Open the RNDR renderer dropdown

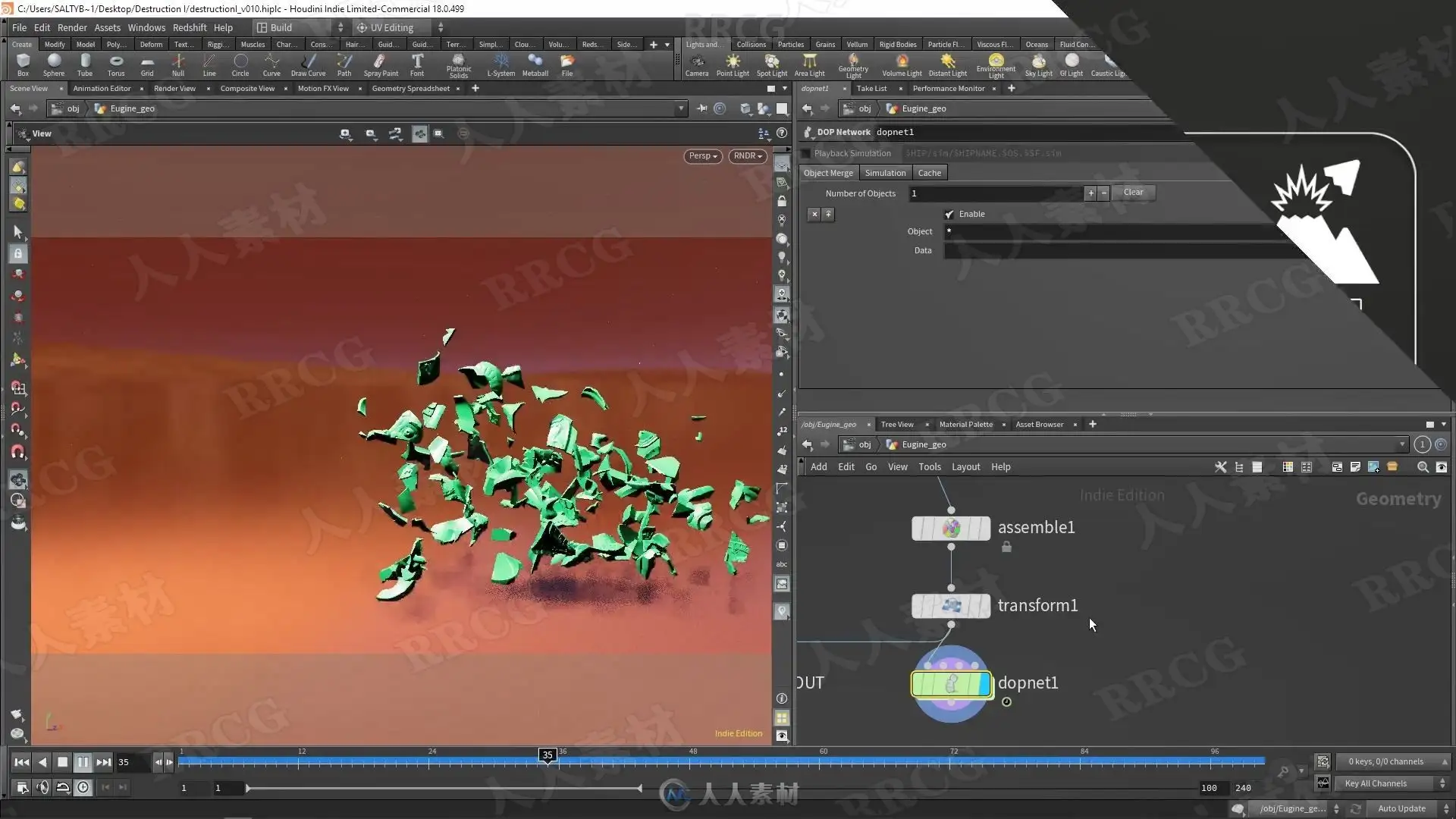748,156
